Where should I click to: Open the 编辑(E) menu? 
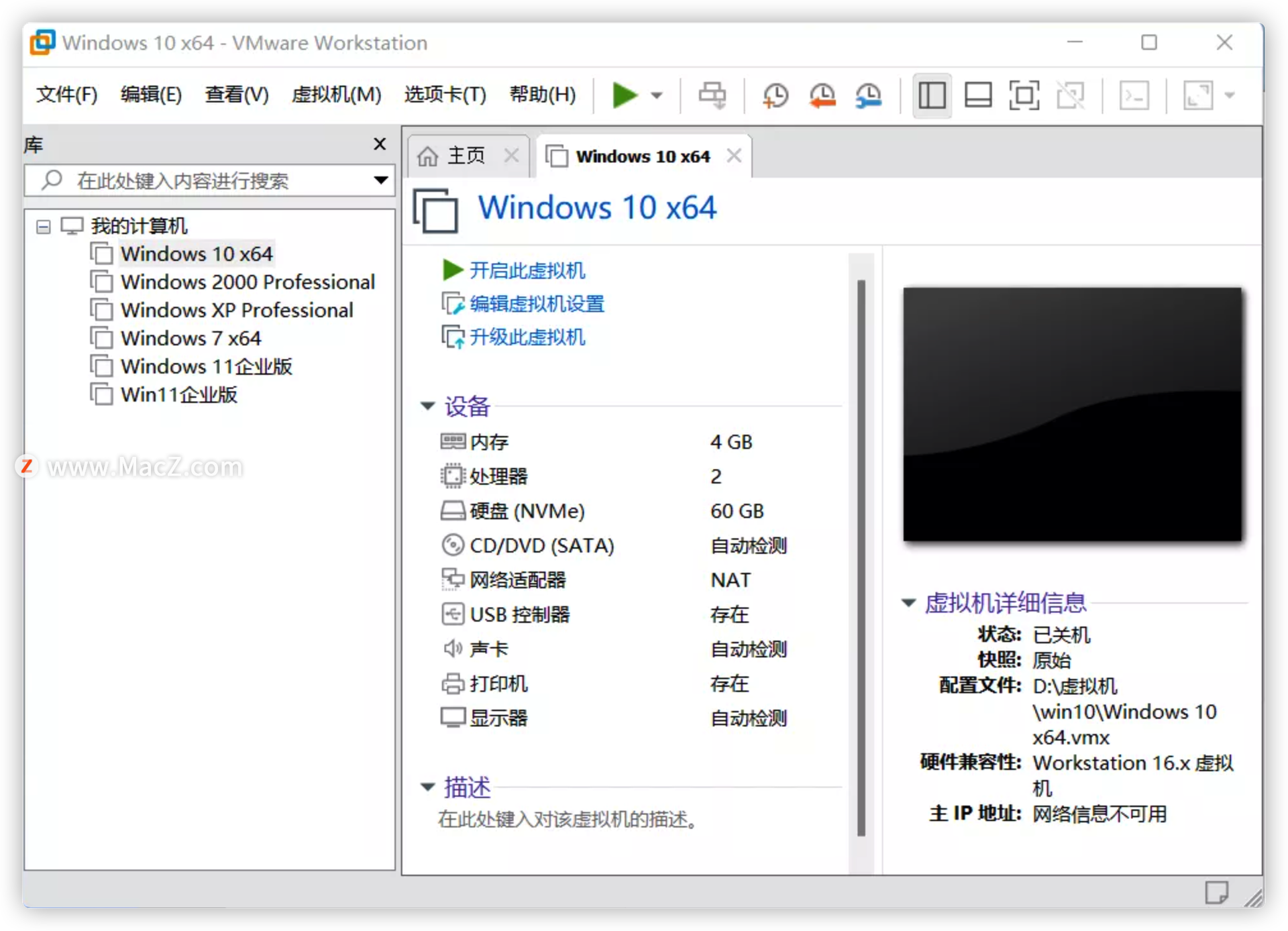[151, 95]
